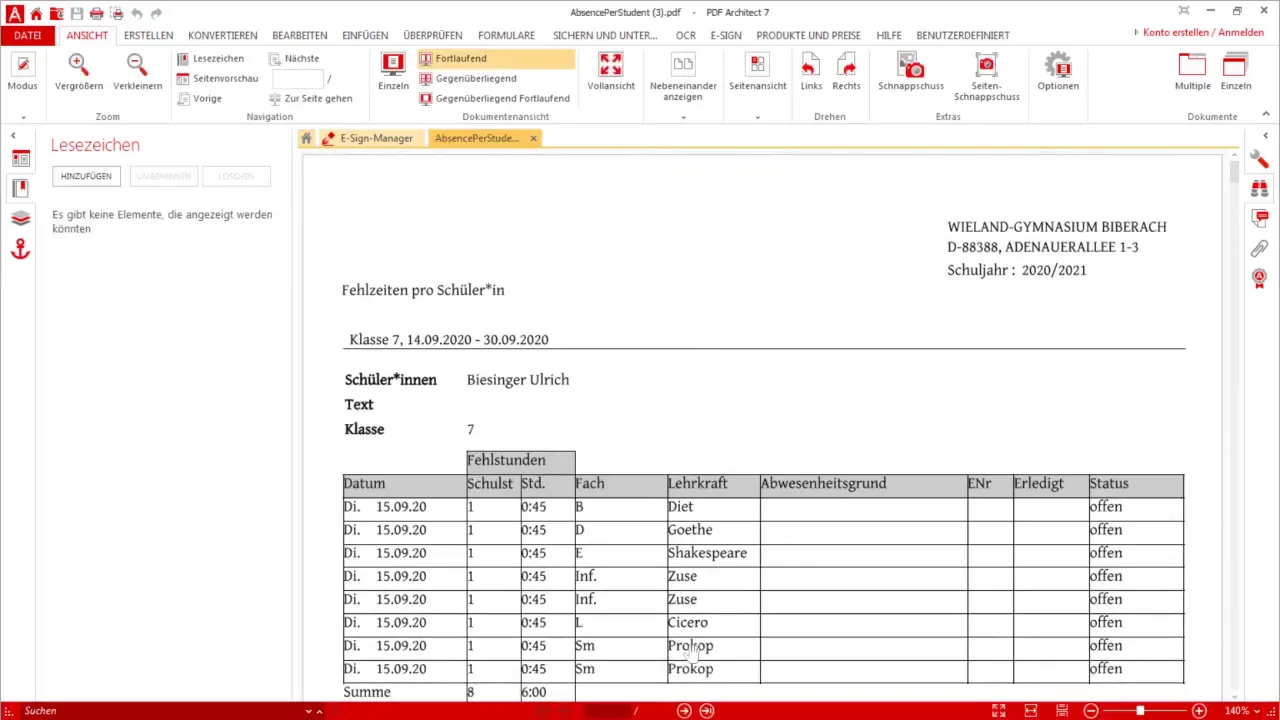This screenshot has width=1280, height=720.
Task: Select Fortlaufend view mode
Action: [496, 59]
